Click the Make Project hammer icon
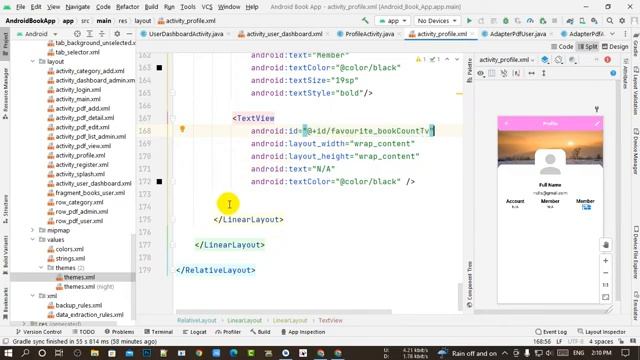 coord(365,21)
